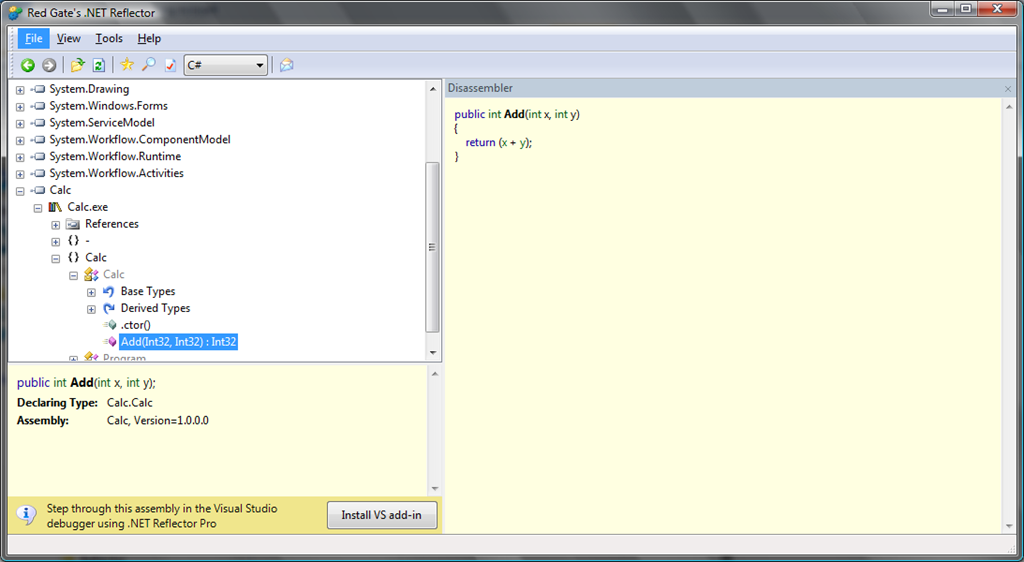Collapse the Calc namespace node
Screen dimensions: 1024x562
point(56,259)
